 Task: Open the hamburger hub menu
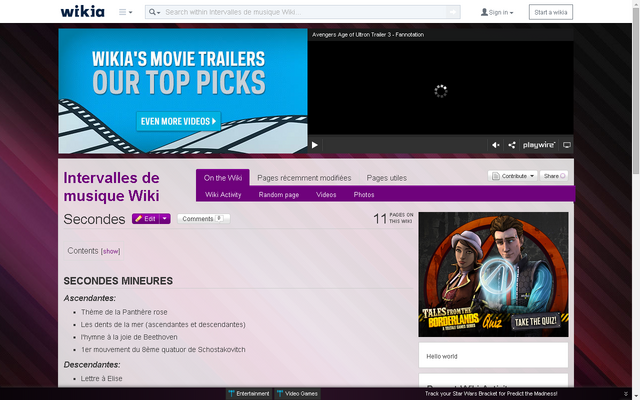pos(125,12)
